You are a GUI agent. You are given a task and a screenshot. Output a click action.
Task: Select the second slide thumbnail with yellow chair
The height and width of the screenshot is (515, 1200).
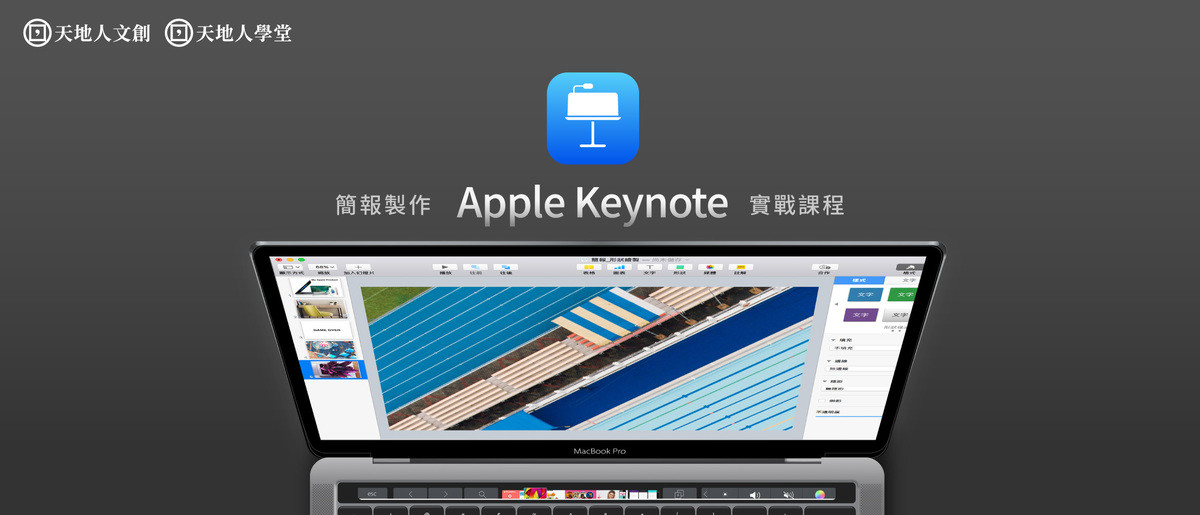point(322,309)
